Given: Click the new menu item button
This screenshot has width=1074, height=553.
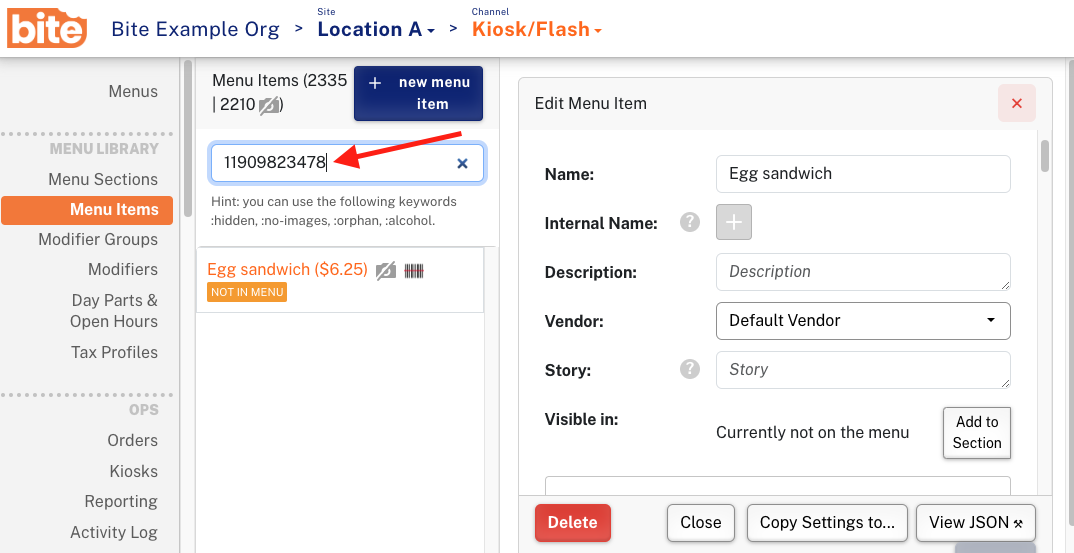Looking at the screenshot, I should [419, 93].
